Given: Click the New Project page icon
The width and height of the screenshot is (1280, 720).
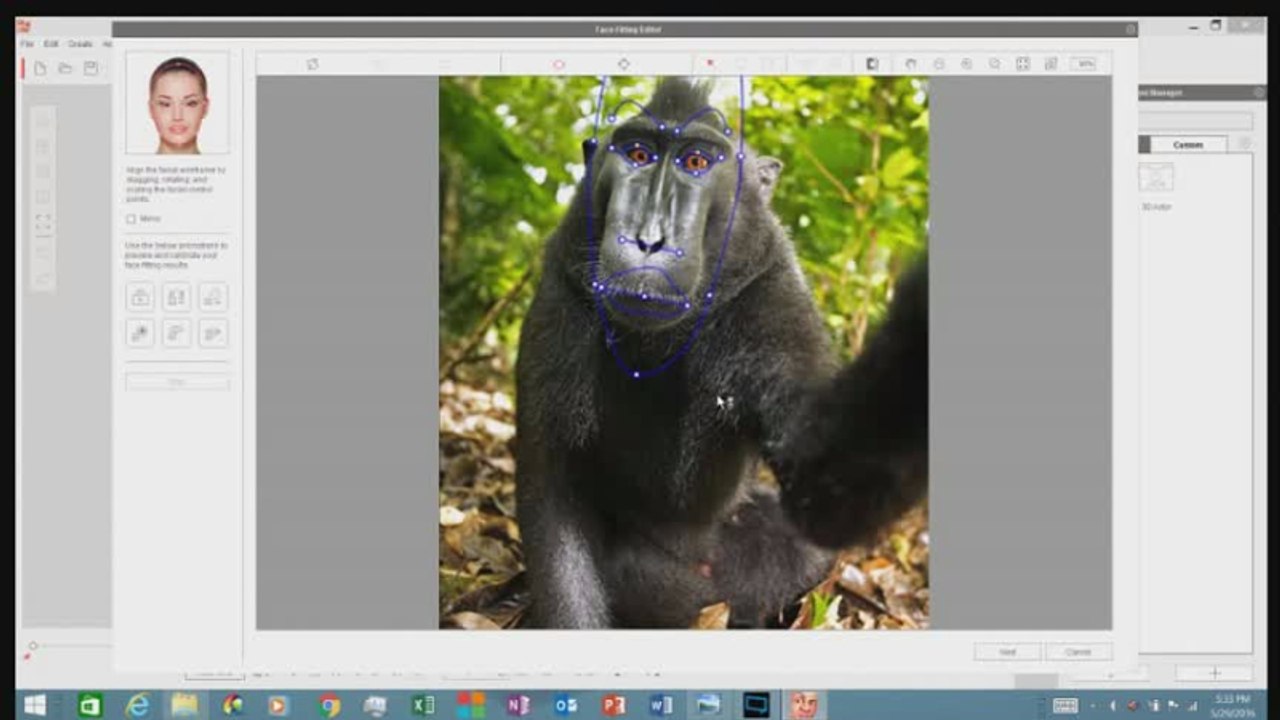Looking at the screenshot, I should pyautogui.click(x=40, y=68).
